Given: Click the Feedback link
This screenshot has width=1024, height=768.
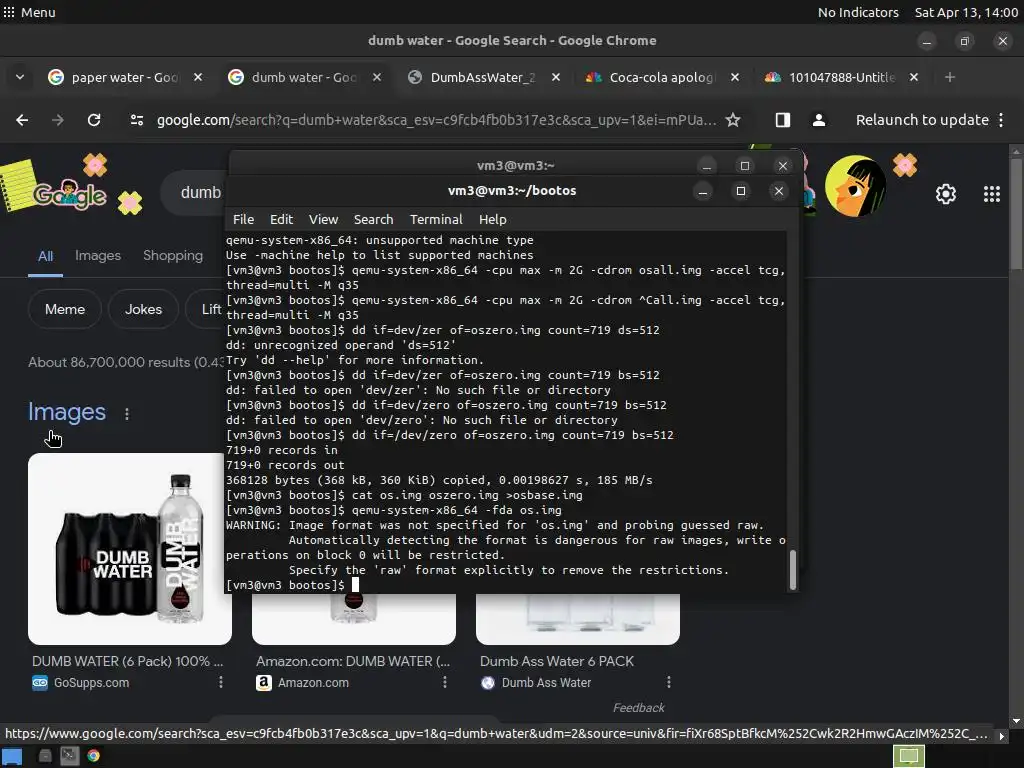Looking at the screenshot, I should pyautogui.click(x=638, y=708).
